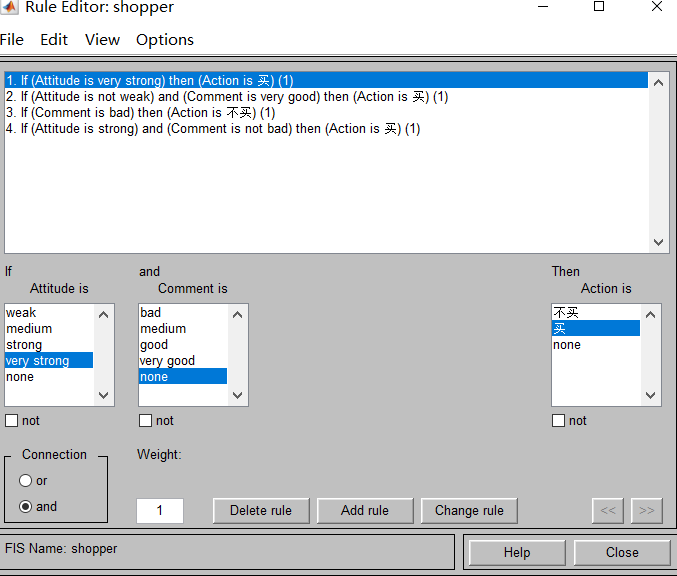Click Action list scroll up arrow

(x=651, y=314)
